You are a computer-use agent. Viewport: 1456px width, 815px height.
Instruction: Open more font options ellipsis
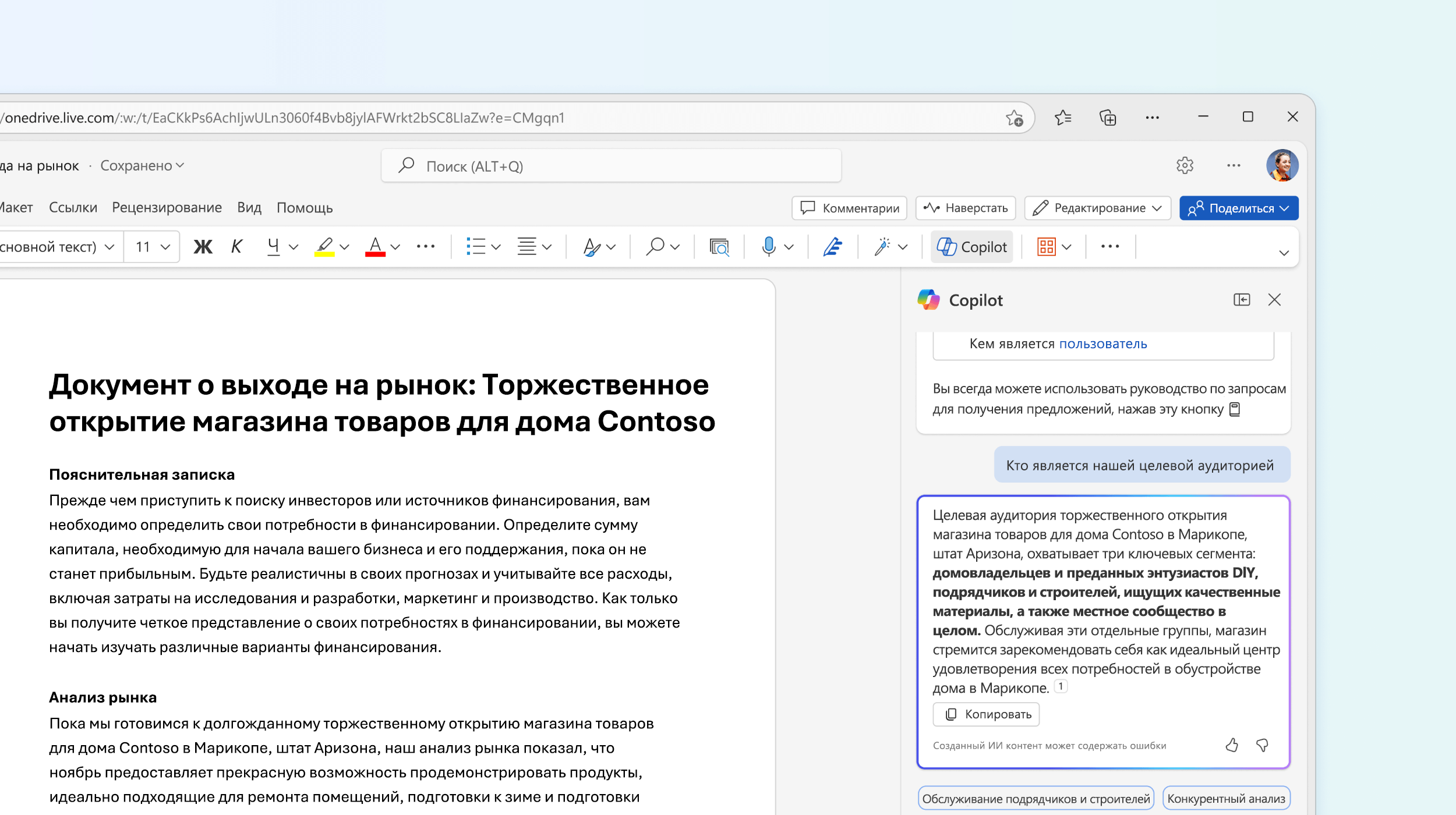tap(426, 247)
